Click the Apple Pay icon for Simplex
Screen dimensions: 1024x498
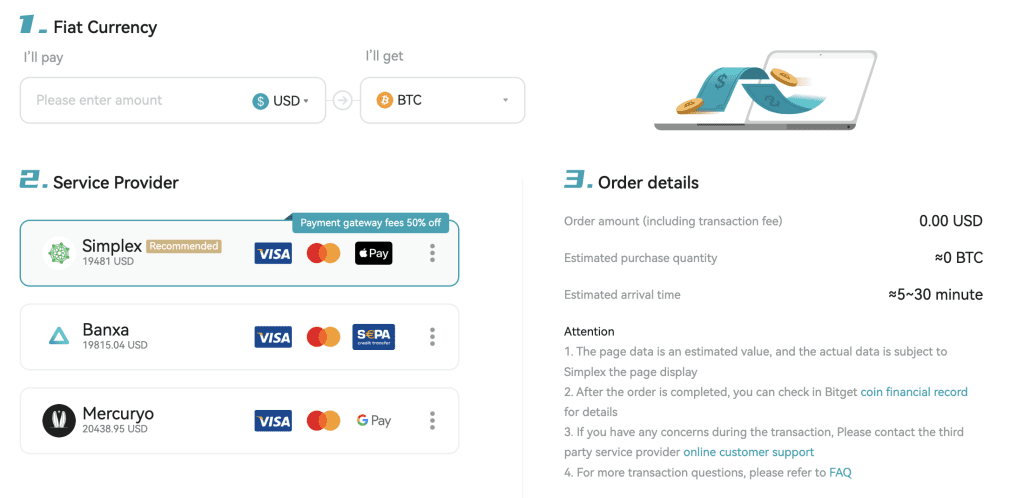click(374, 253)
